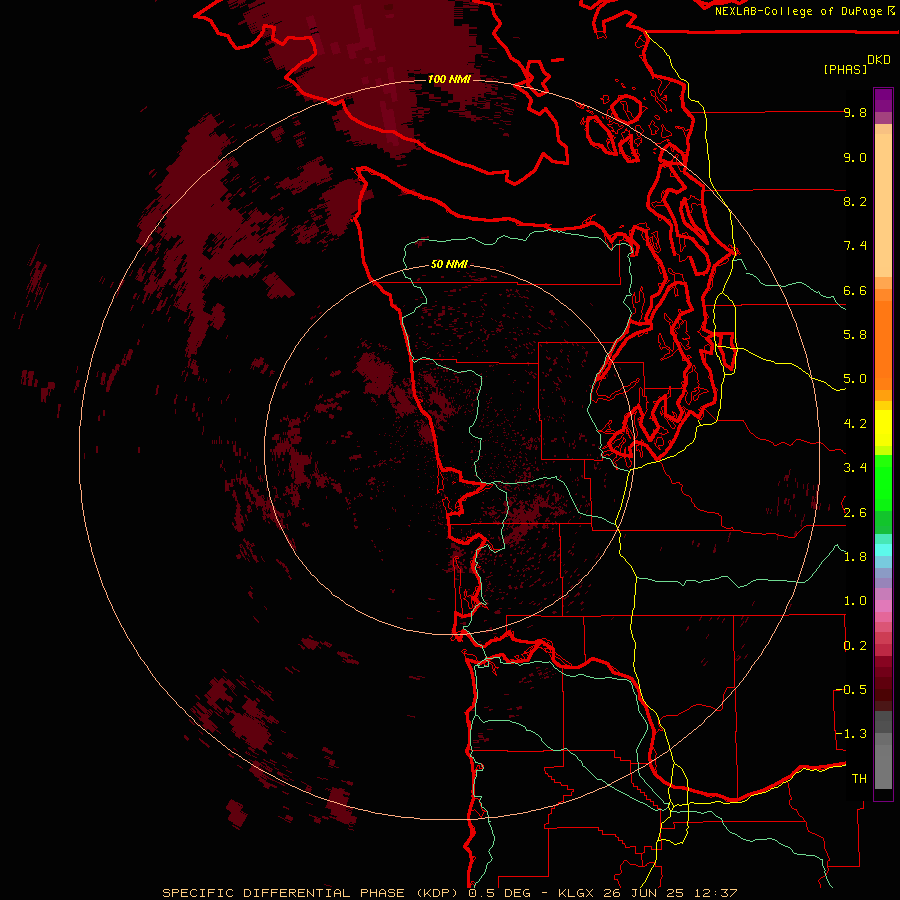Click the (KDP) text in the caption
The image size is (900, 900).
tap(437, 893)
